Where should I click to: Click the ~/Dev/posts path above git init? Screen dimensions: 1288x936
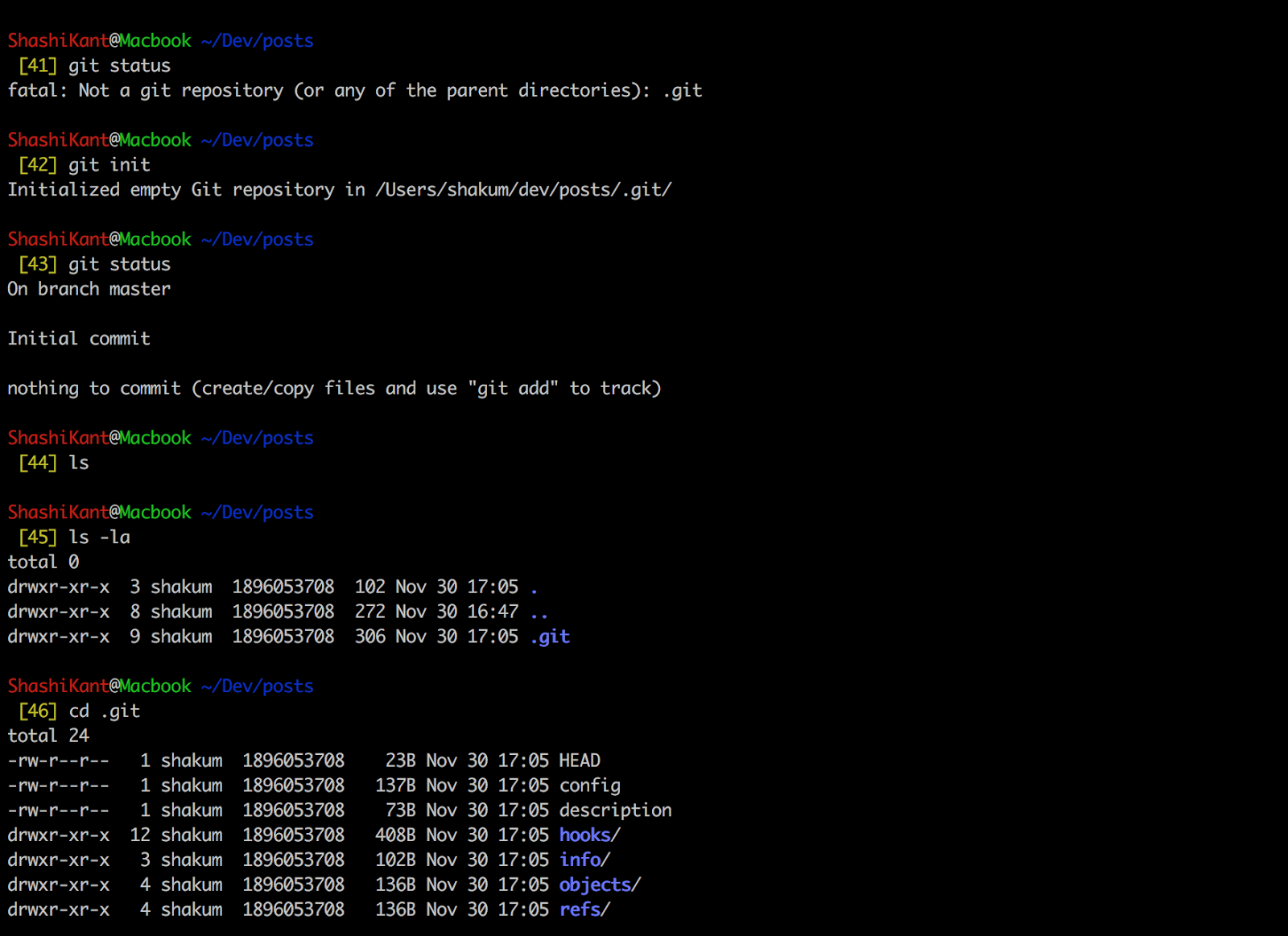coord(256,139)
